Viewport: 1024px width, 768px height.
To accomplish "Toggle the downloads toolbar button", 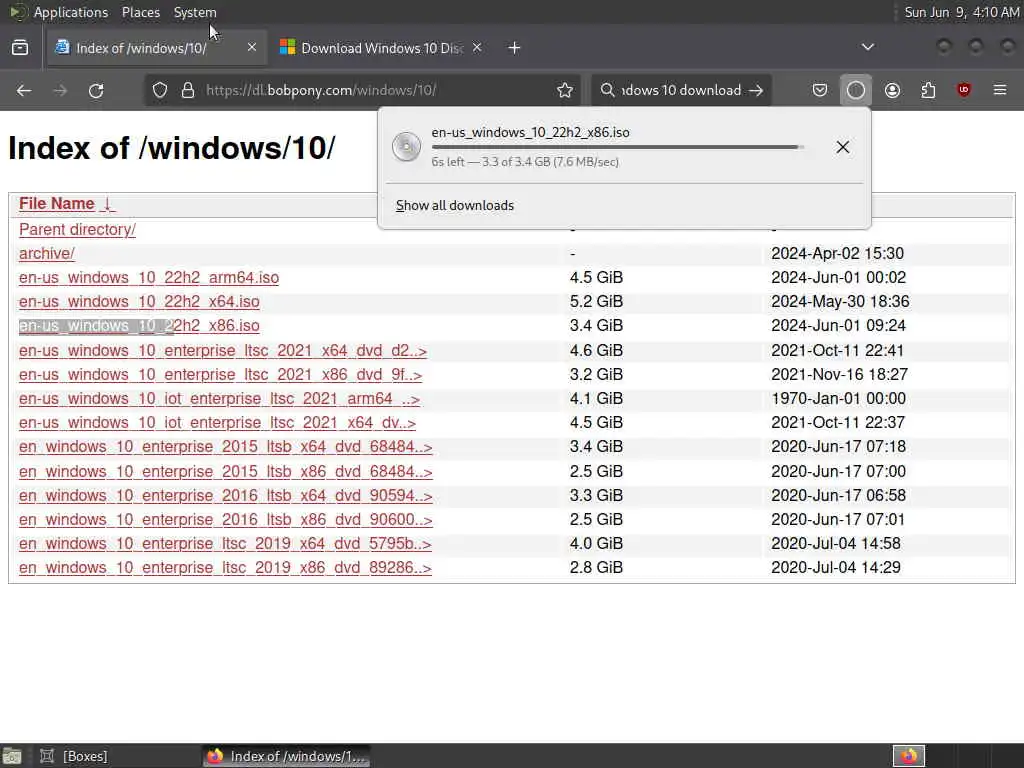I will pyautogui.click(x=856, y=90).
